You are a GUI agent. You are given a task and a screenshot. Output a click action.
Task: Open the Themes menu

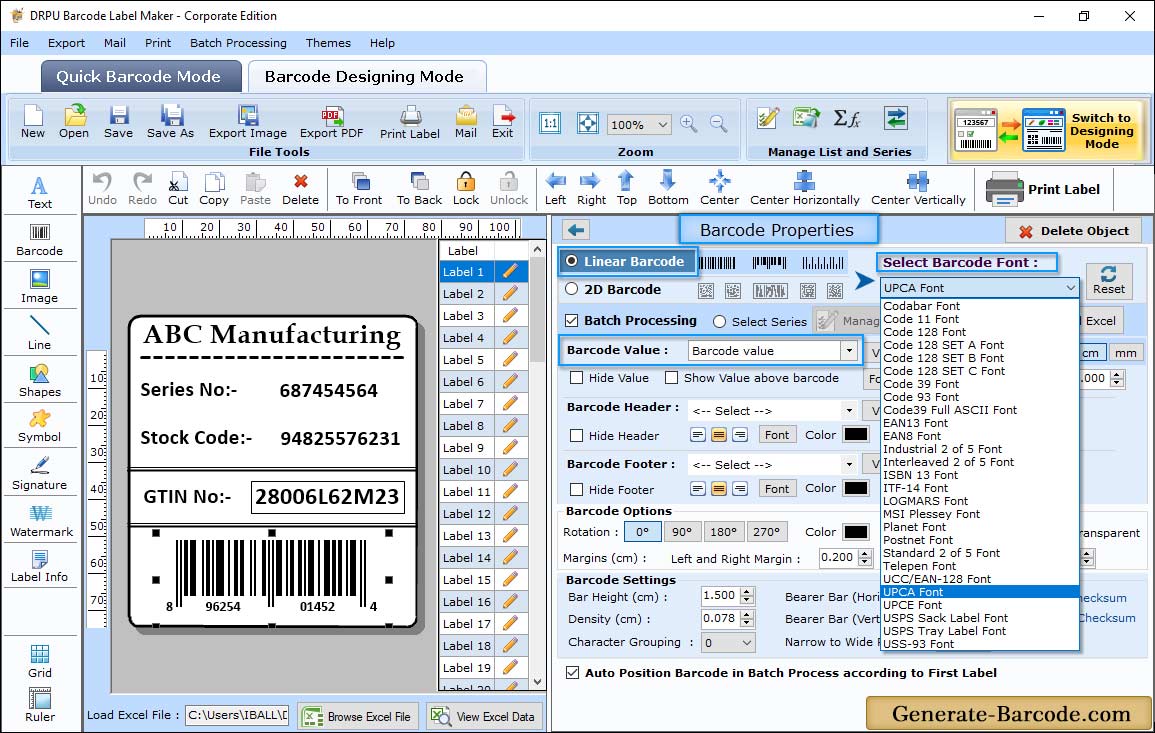click(x=328, y=43)
